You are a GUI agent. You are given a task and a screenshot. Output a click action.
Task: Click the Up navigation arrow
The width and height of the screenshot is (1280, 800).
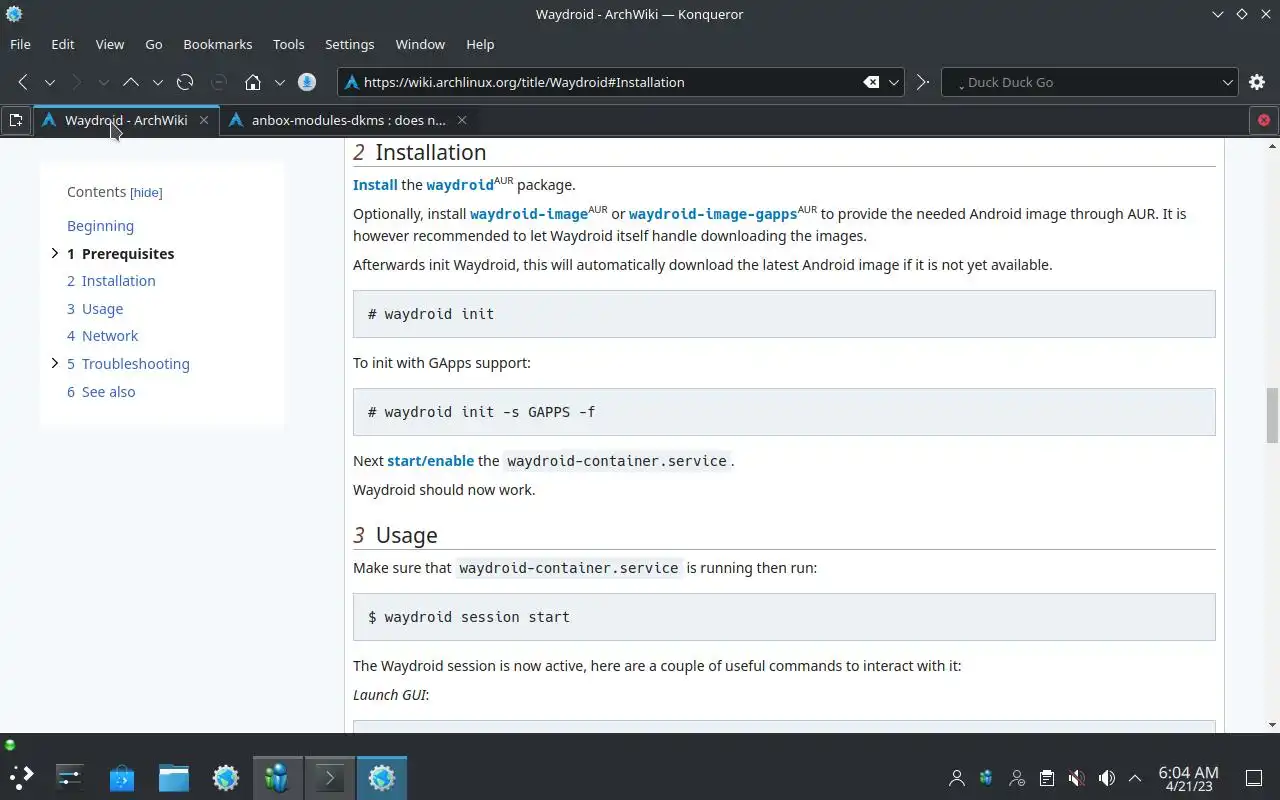(130, 82)
